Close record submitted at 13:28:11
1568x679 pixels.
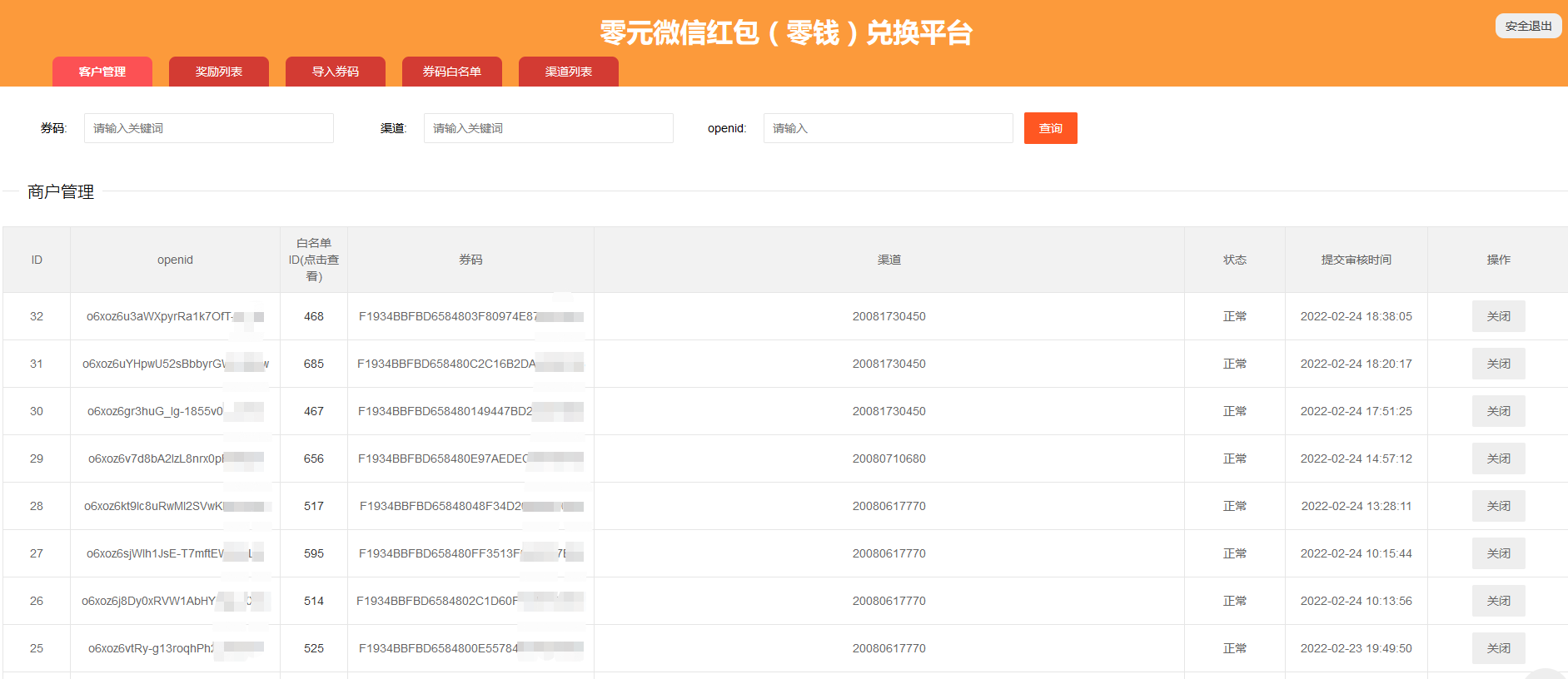(1498, 506)
